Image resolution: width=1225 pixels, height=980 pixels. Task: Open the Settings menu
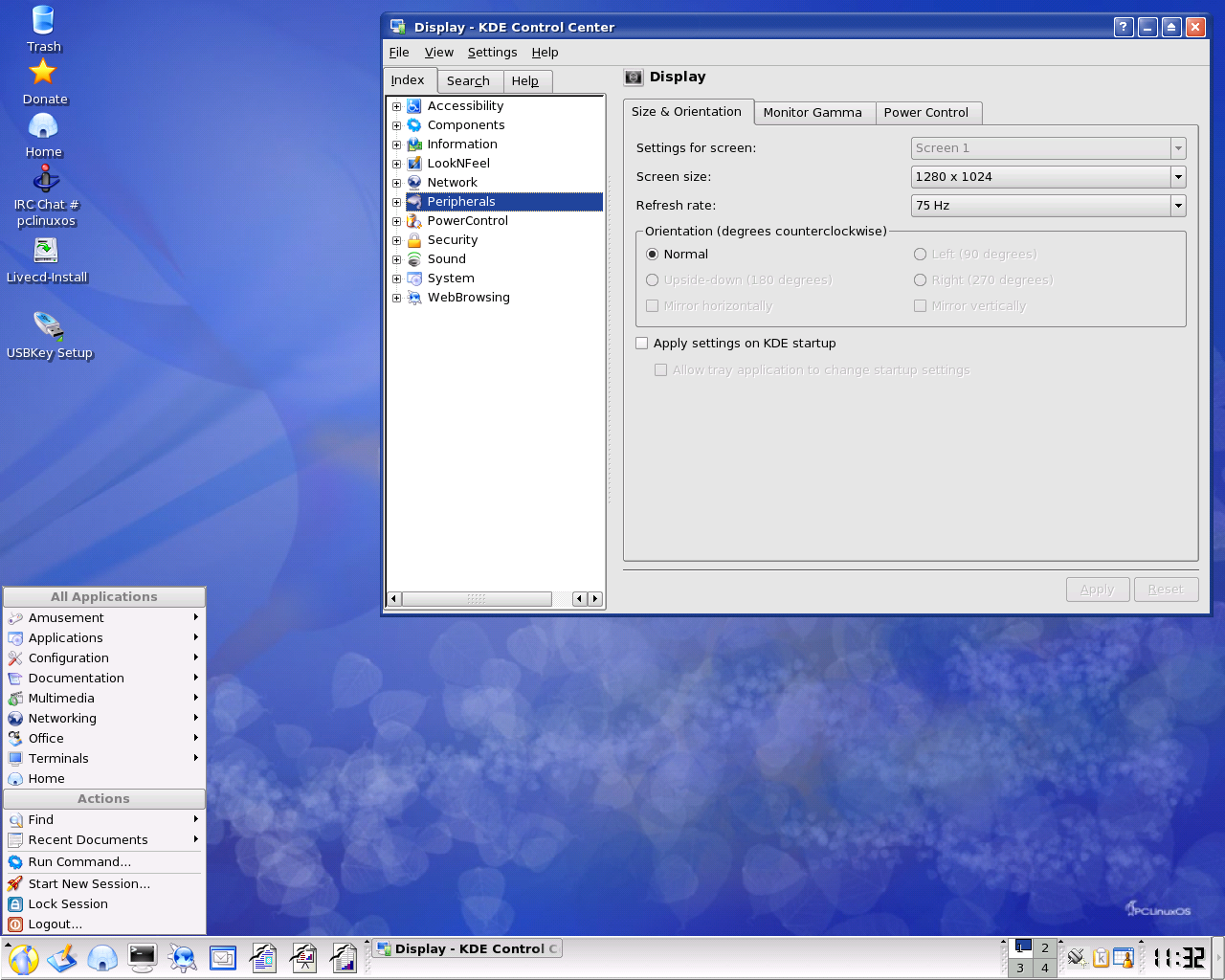(492, 53)
